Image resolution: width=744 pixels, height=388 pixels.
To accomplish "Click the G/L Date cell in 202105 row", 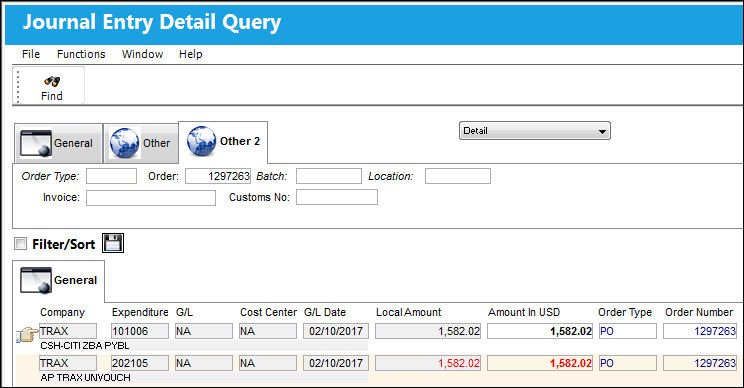I will tap(336, 363).
